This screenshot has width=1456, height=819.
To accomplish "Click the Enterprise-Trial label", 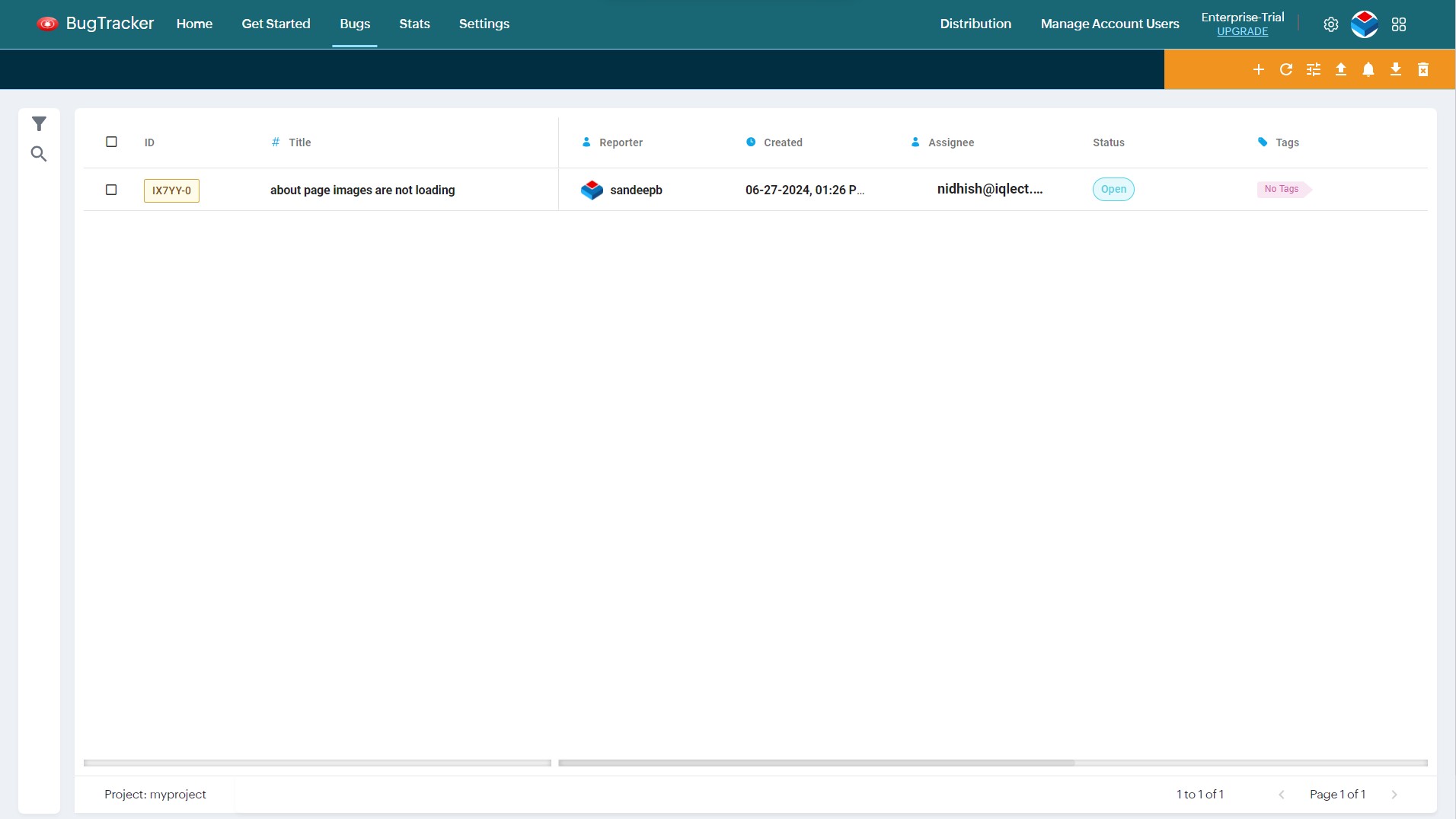I will (1242, 17).
